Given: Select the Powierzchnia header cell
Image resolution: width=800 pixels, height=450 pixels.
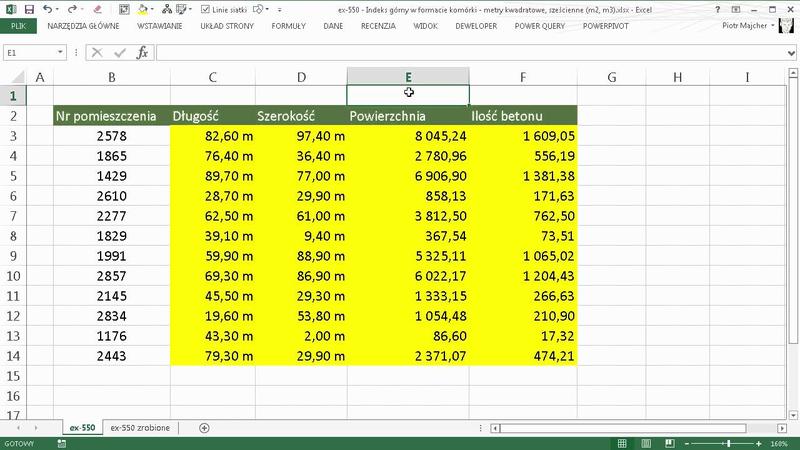Looking at the screenshot, I should click(408, 116).
